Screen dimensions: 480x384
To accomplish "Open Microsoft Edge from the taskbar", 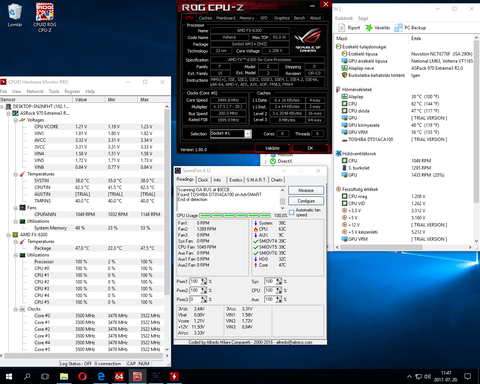I will pos(101,377).
